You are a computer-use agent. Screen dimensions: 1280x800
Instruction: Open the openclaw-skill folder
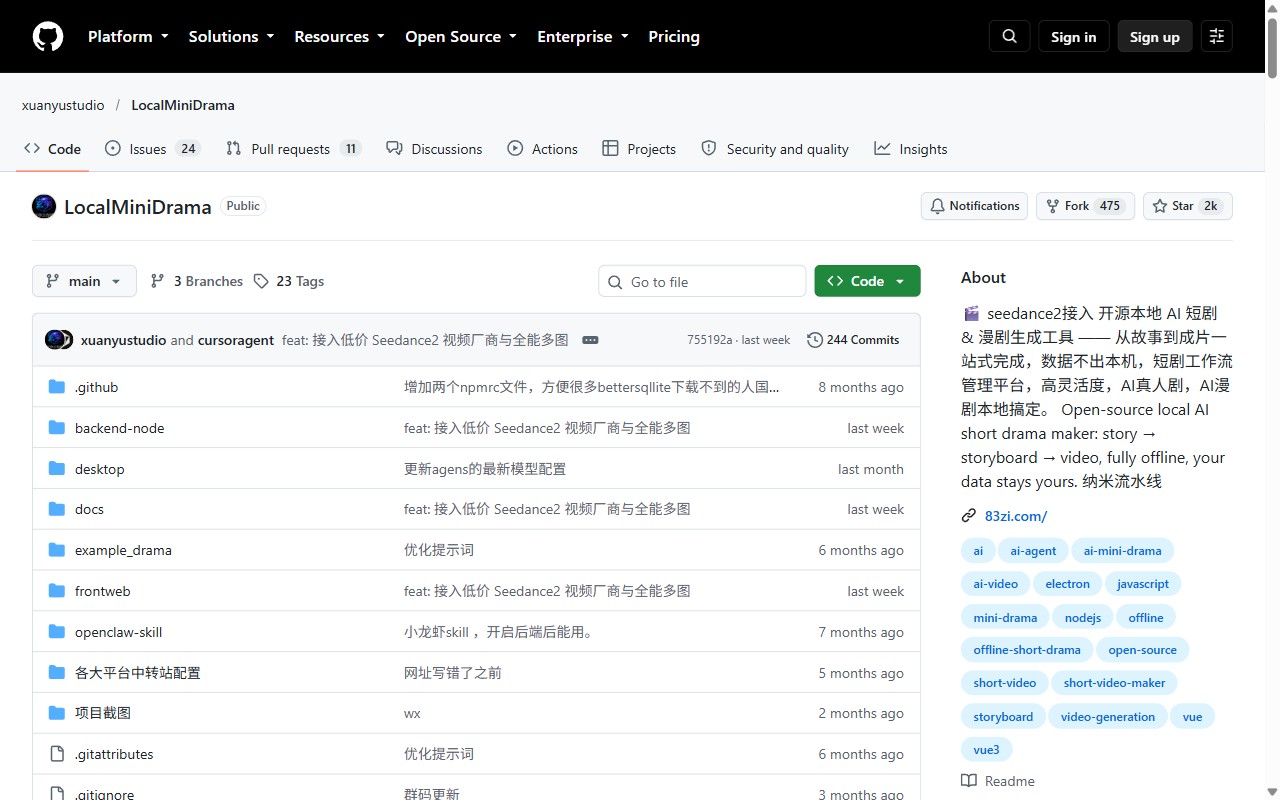[118, 632]
